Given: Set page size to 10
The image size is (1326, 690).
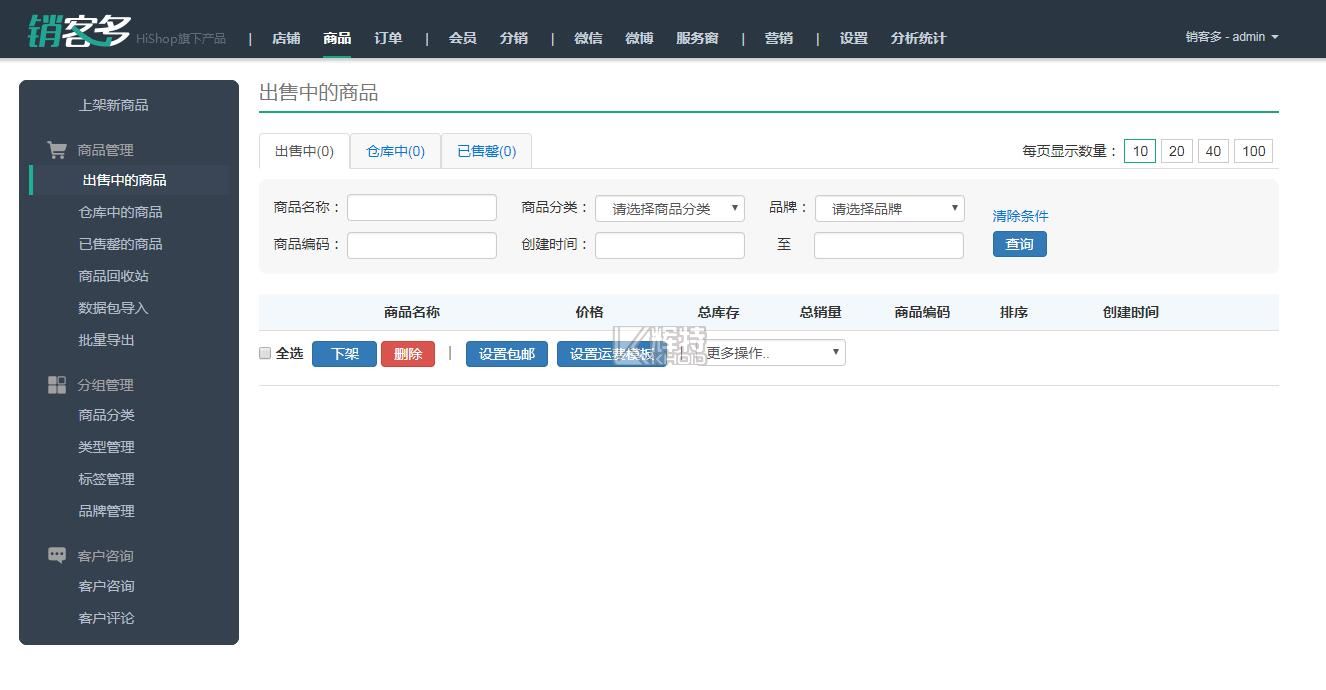Looking at the screenshot, I should (1140, 151).
